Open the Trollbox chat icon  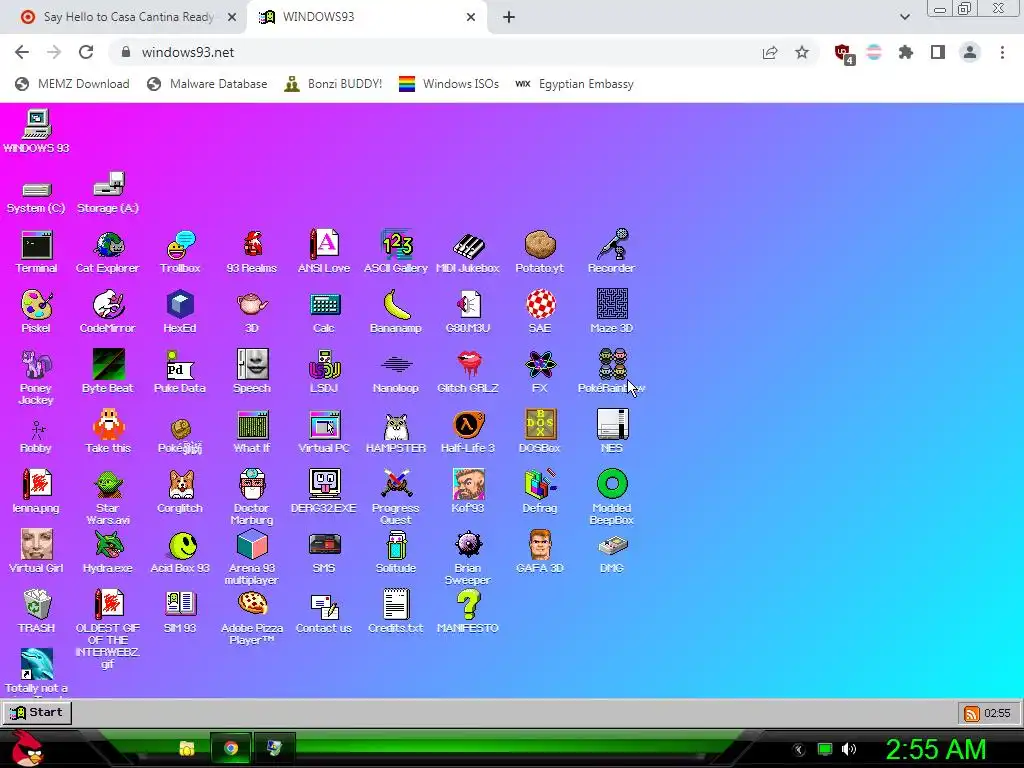click(180, 251)
